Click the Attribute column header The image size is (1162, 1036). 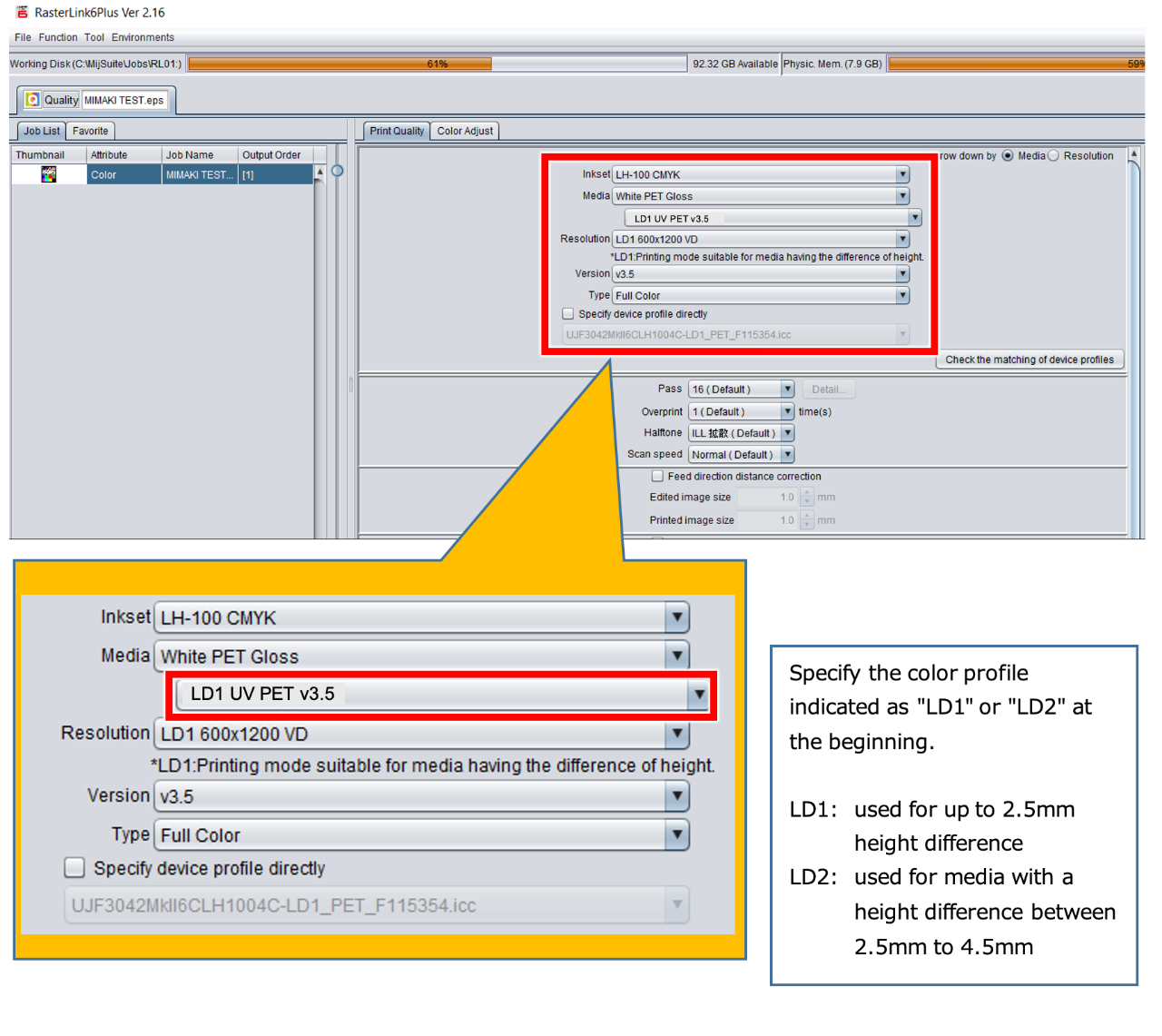click(x=123, y=155)
